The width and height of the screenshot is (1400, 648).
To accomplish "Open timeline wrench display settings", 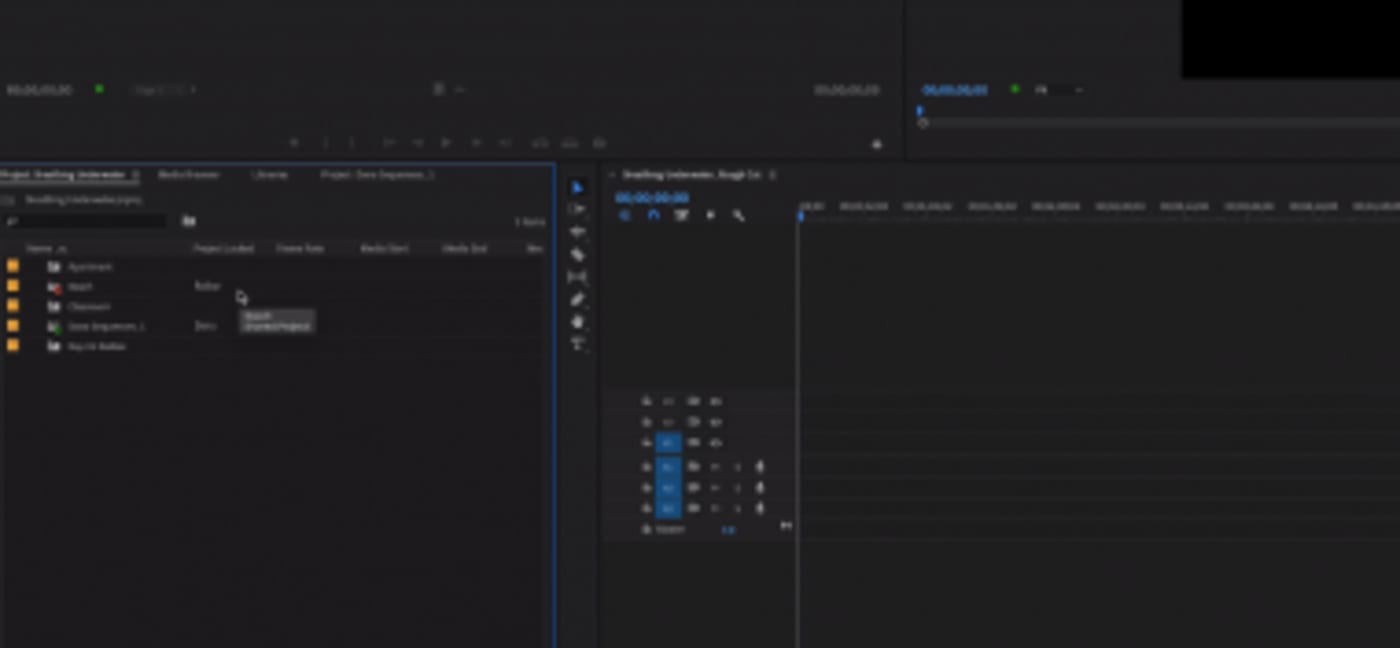I will pos(738,215).
